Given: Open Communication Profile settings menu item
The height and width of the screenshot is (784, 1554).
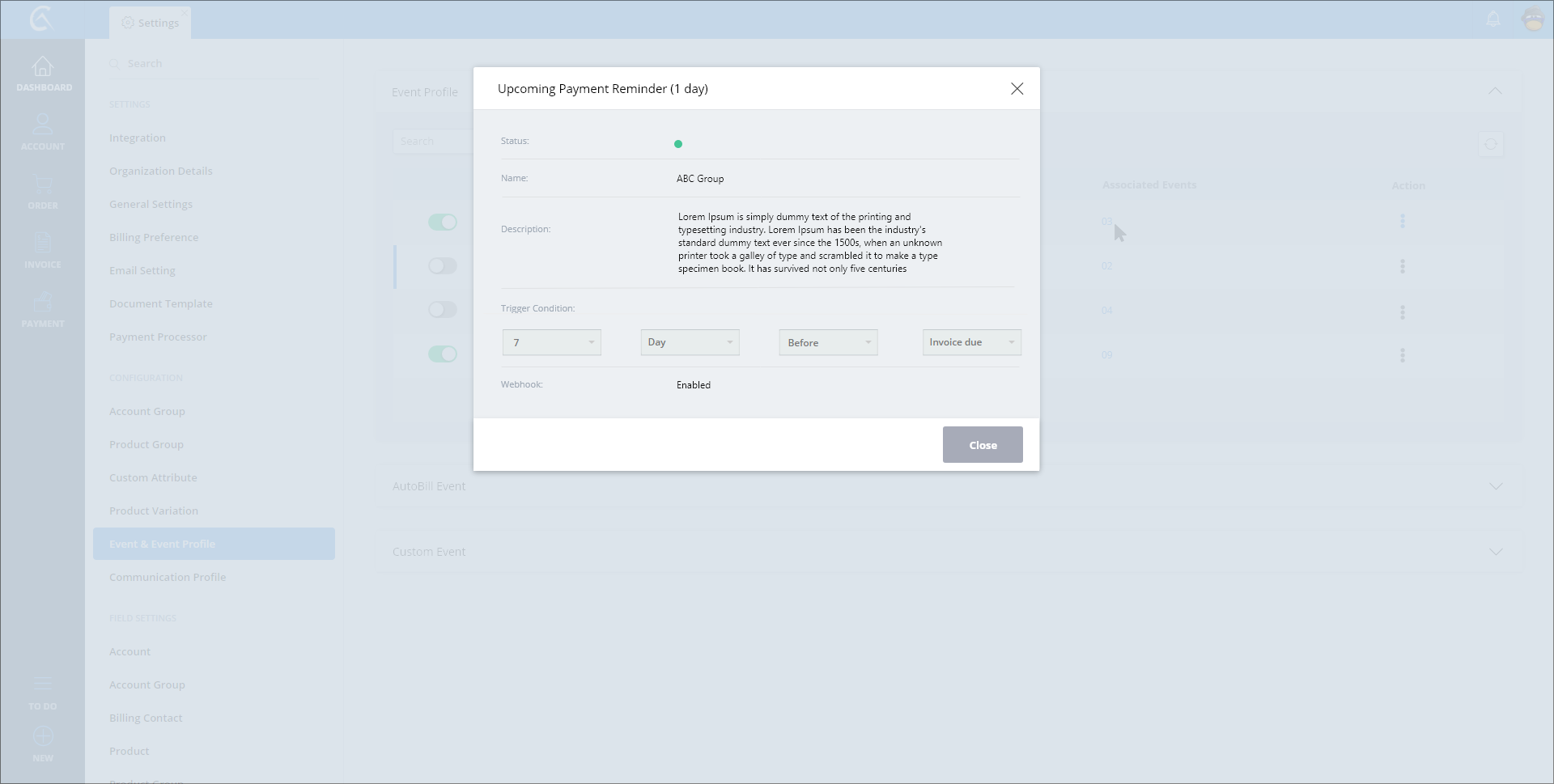Looking at the screenshot, I should point(168,577).
